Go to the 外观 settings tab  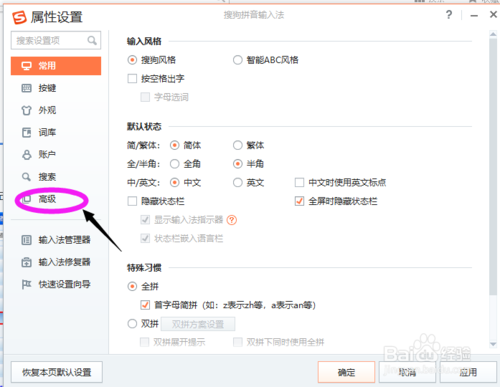(x=56, y=110)
